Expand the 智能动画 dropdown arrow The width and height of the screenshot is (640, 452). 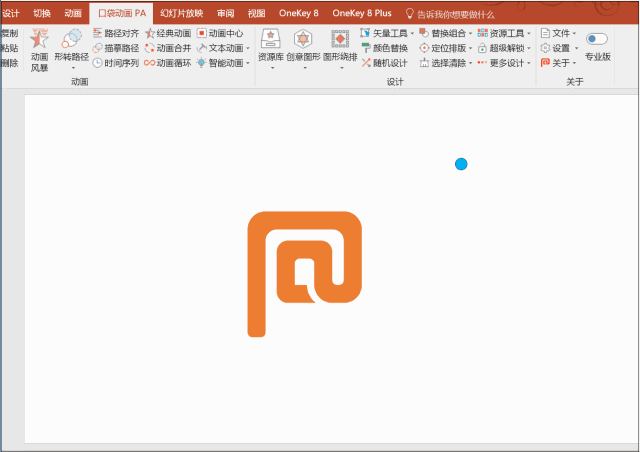coord(248,63)
